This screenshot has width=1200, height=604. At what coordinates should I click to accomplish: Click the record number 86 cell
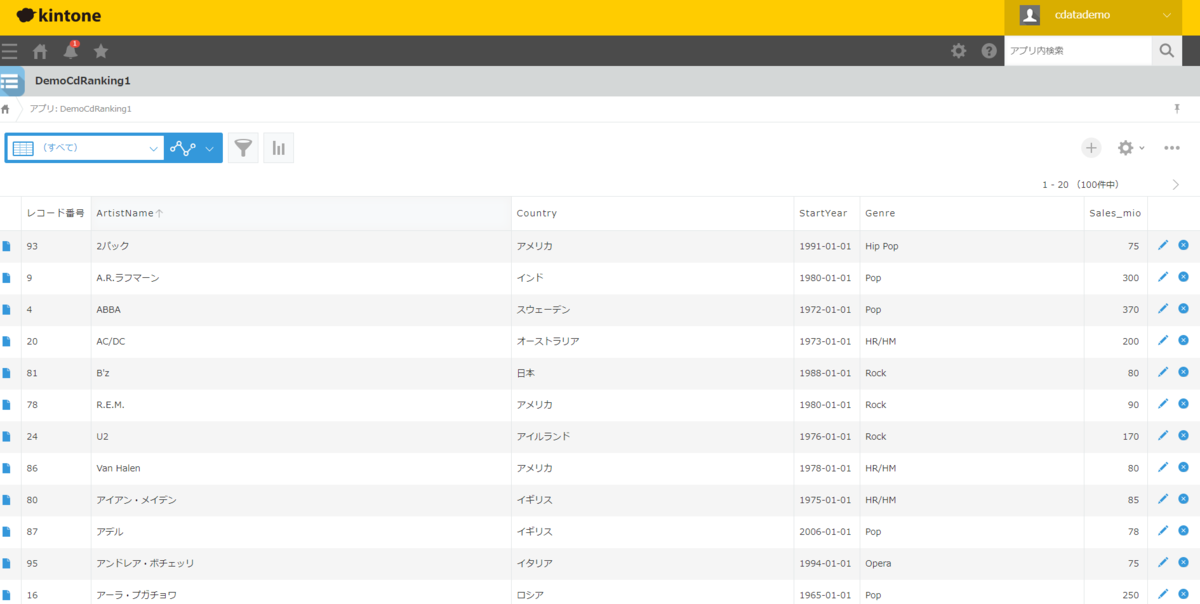point(57,468)
